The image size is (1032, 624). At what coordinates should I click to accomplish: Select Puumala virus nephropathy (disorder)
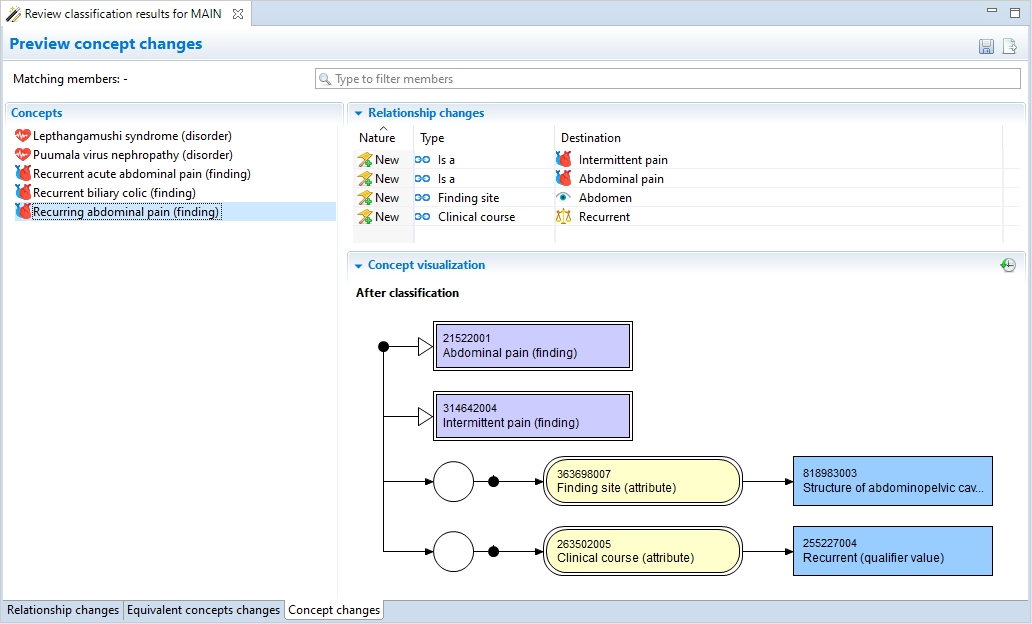132,155
